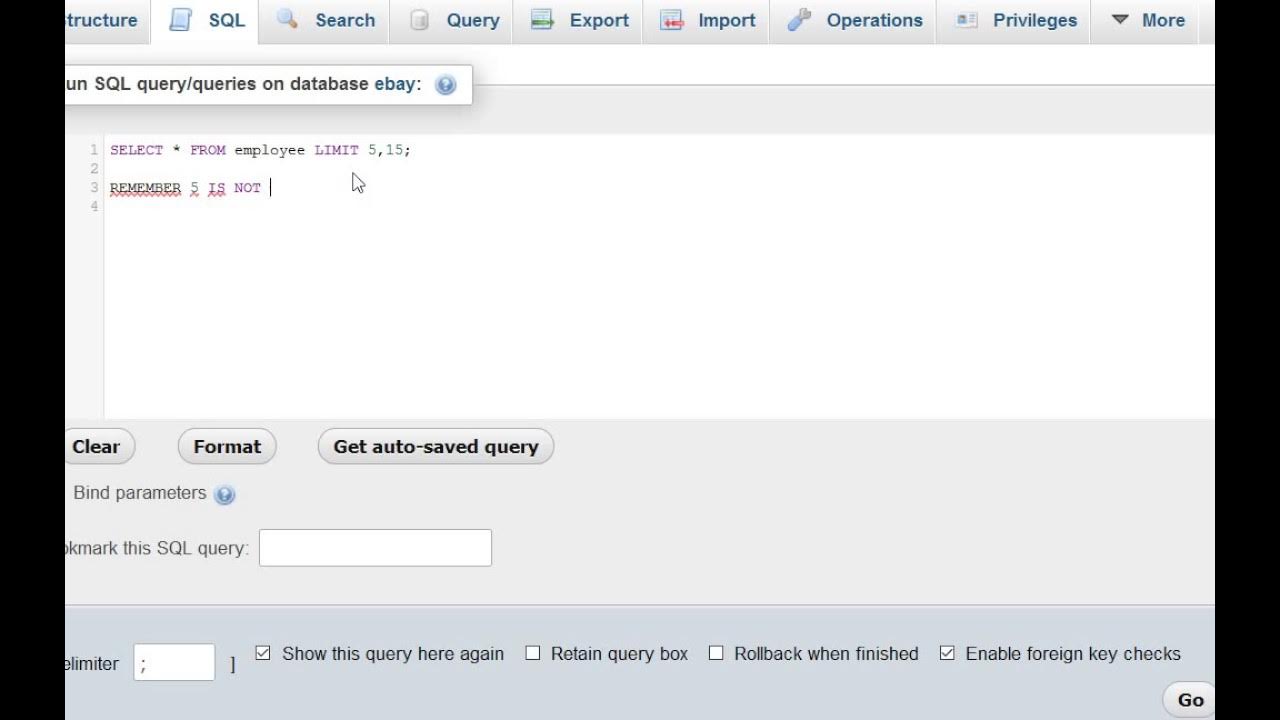The height and width of the screenshot is (720, 1280).
Task: Uncheck Show this query here again
Action: (x=263, y=653)
